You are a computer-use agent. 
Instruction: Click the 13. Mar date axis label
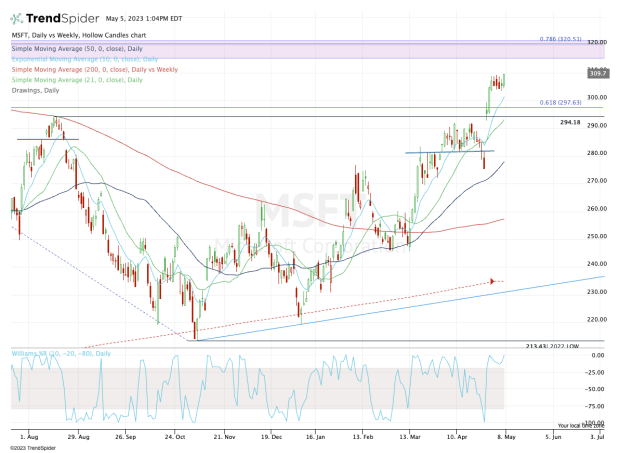coord(410,437)
